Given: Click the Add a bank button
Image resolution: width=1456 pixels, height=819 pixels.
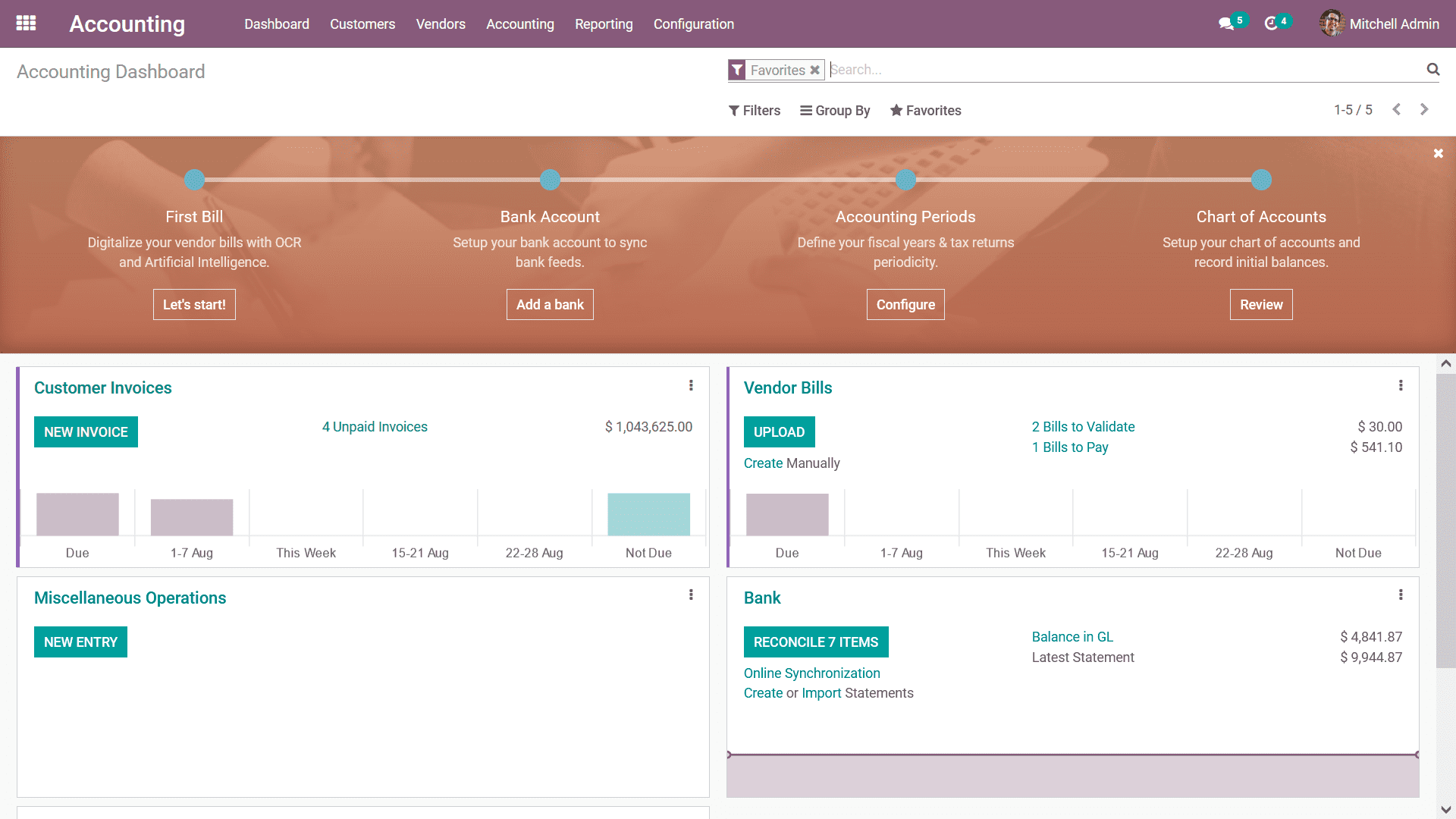Looking at the screenshot, I should point(550,304).
